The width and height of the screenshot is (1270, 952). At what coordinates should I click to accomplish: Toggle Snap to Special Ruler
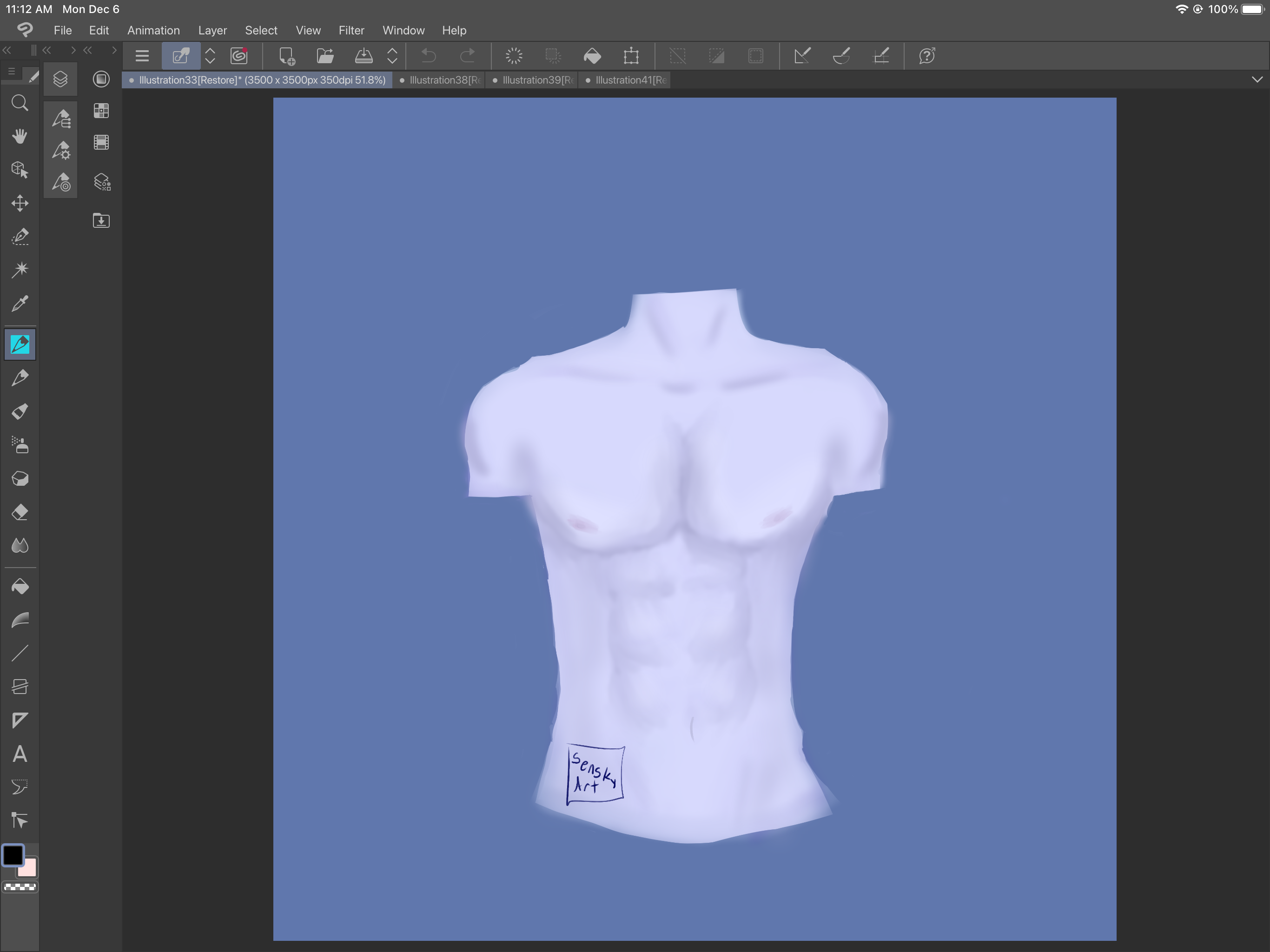[x=842, y=56]
